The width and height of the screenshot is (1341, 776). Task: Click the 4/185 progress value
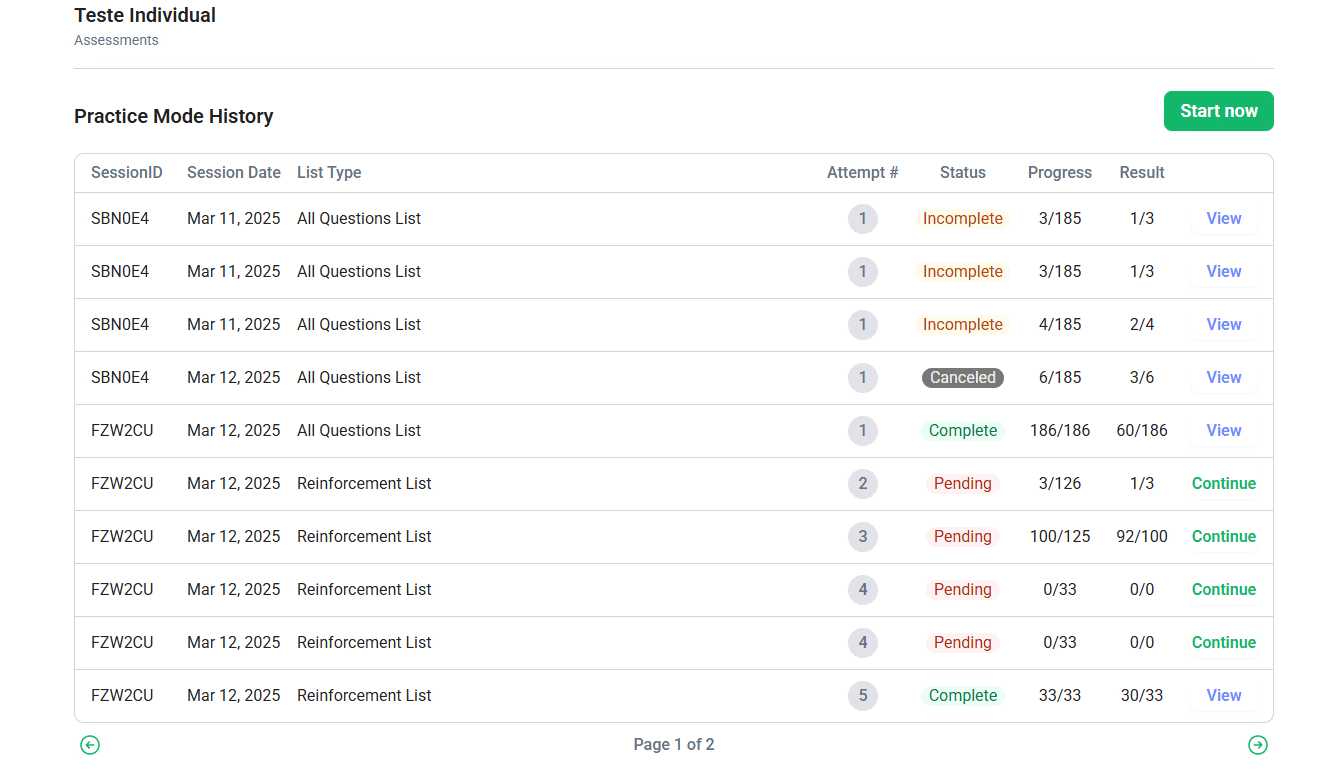click(1060, 325)
